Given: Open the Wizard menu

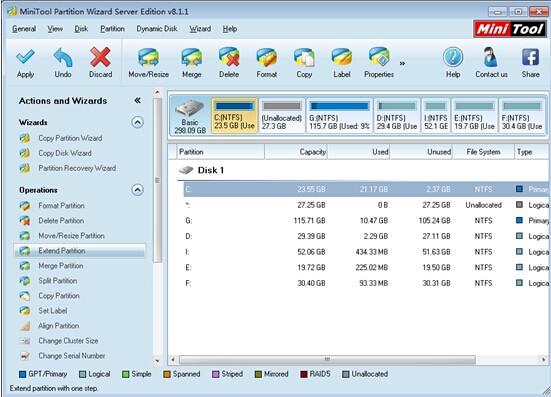Looking at the screenshot, I should (200, 29).
